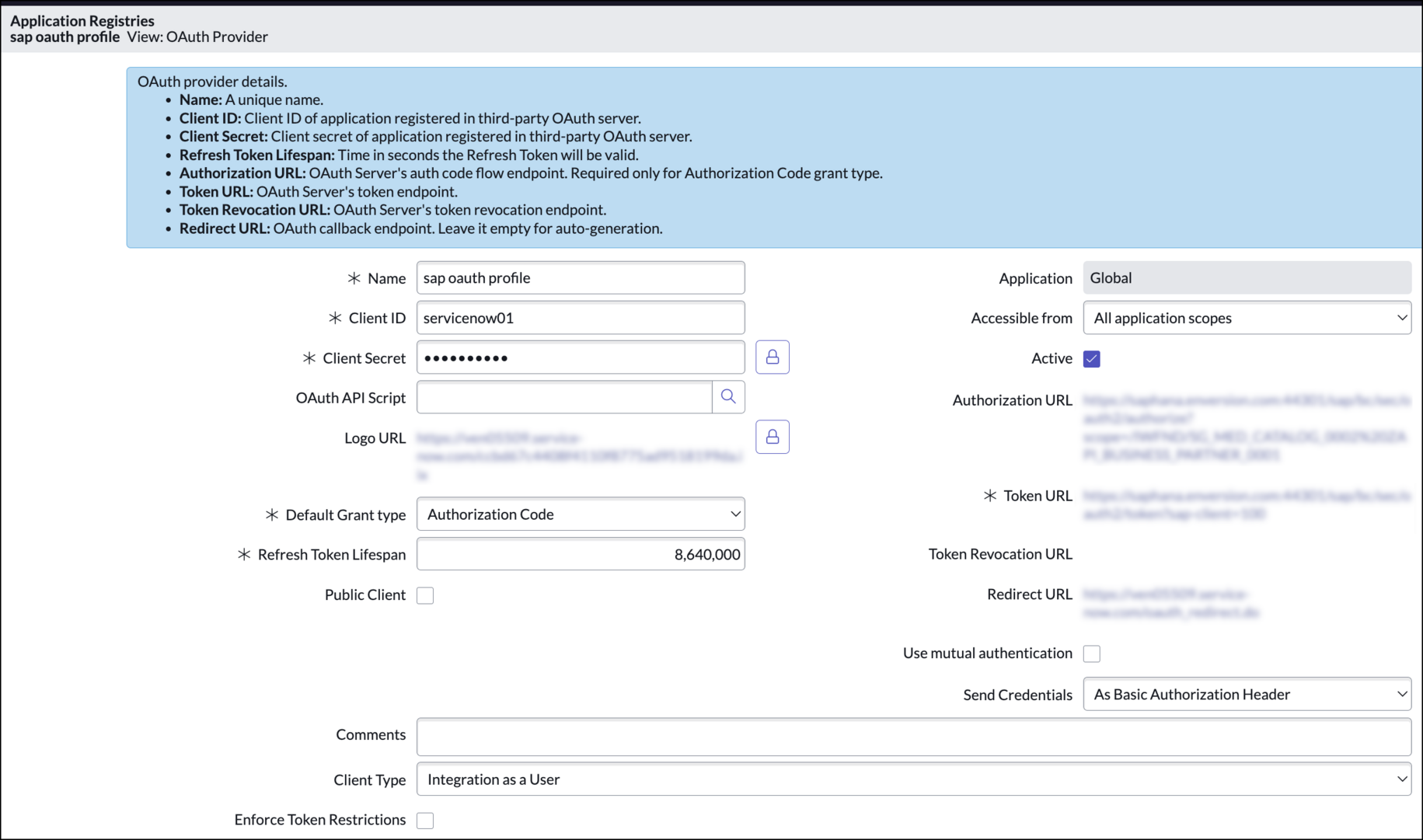Click the blurred Redirect URL value
Screen dimensions: 1423x840
1170,604
